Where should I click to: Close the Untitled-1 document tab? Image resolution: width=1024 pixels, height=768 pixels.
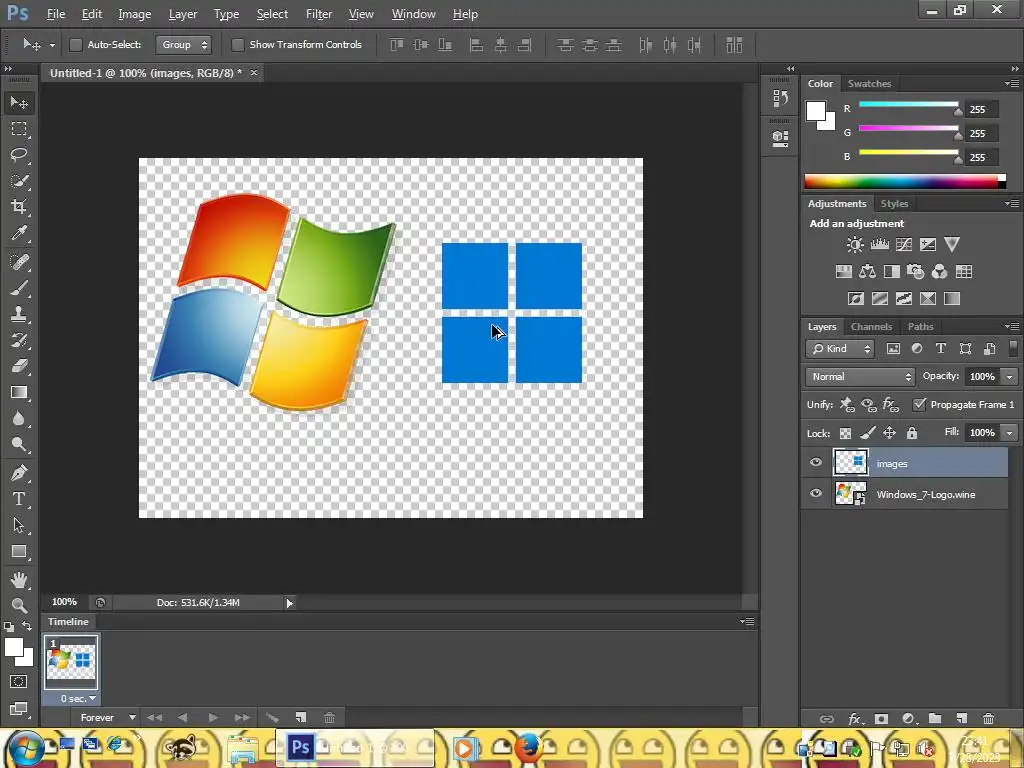(254, 72)
